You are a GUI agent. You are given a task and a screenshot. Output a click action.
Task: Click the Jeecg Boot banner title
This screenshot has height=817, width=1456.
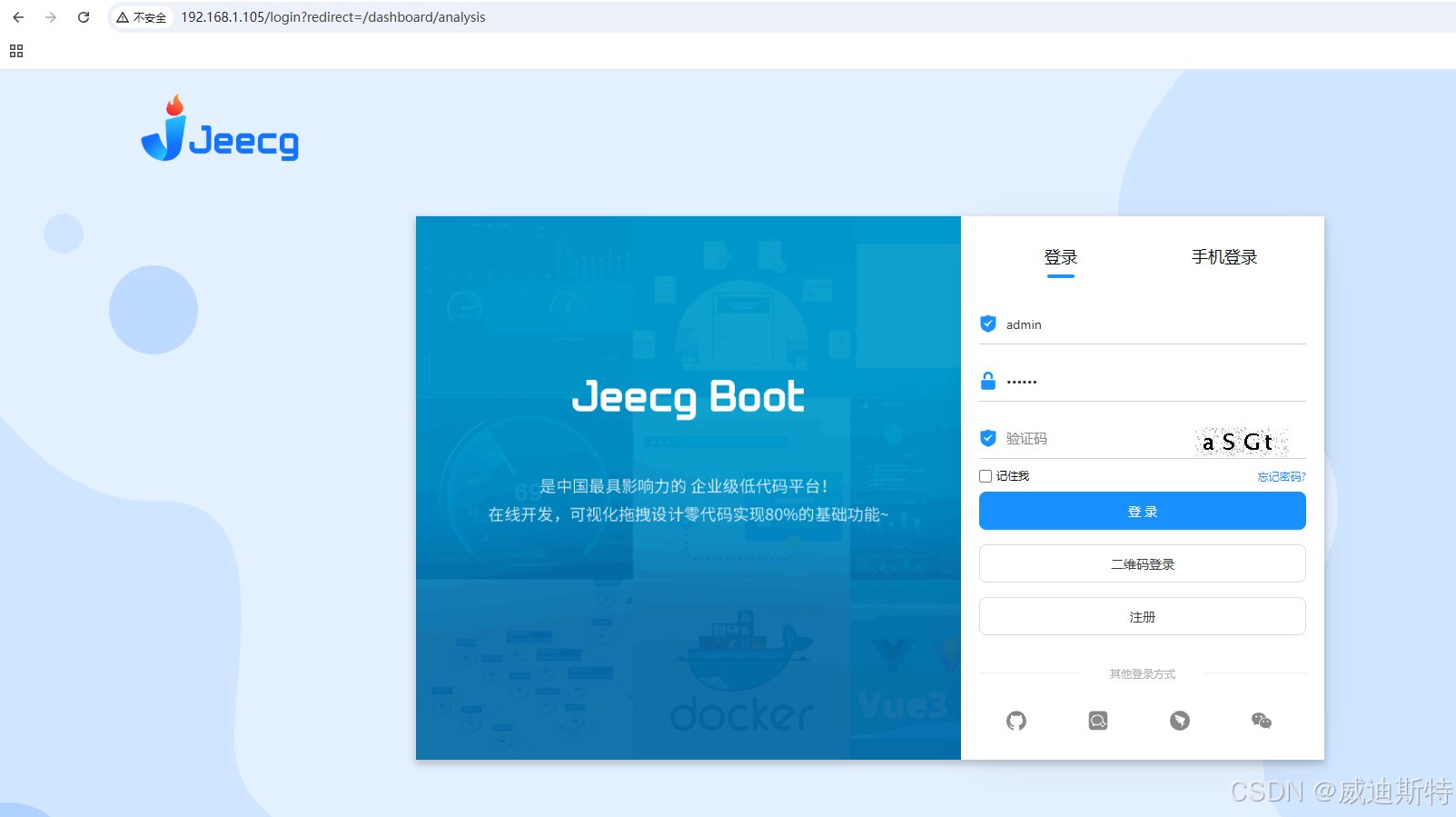[x=688, y=397]
